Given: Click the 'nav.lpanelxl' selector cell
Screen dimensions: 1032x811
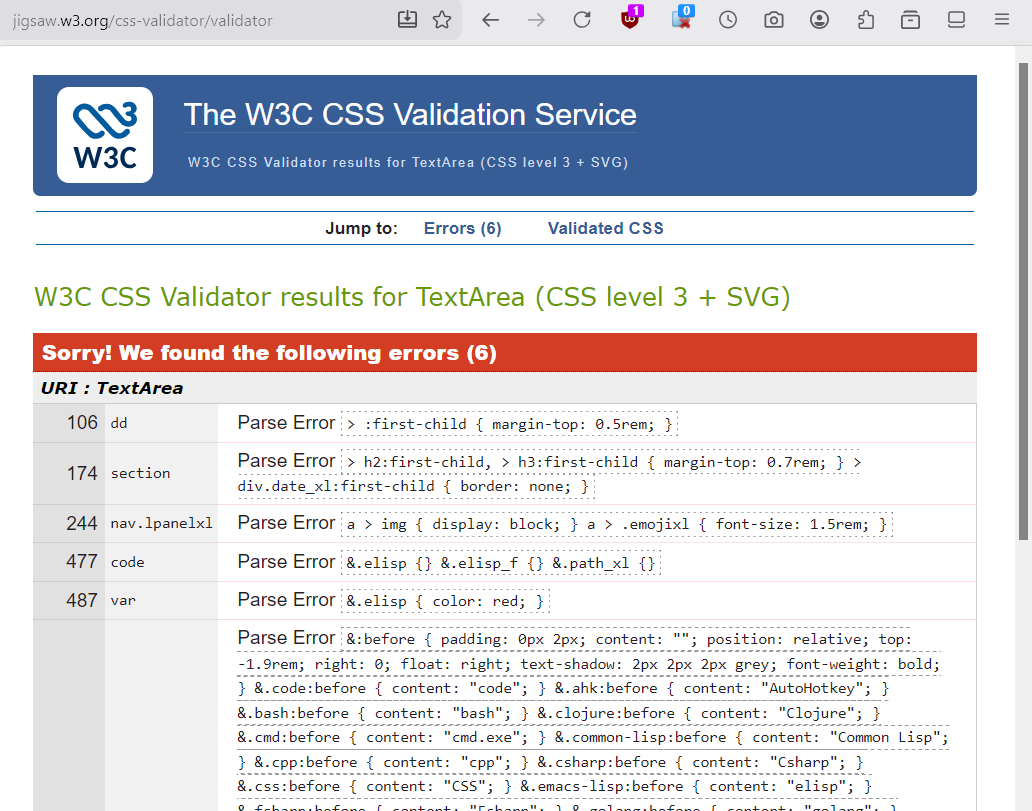Looking at the screenshot, I should (161, 523).
